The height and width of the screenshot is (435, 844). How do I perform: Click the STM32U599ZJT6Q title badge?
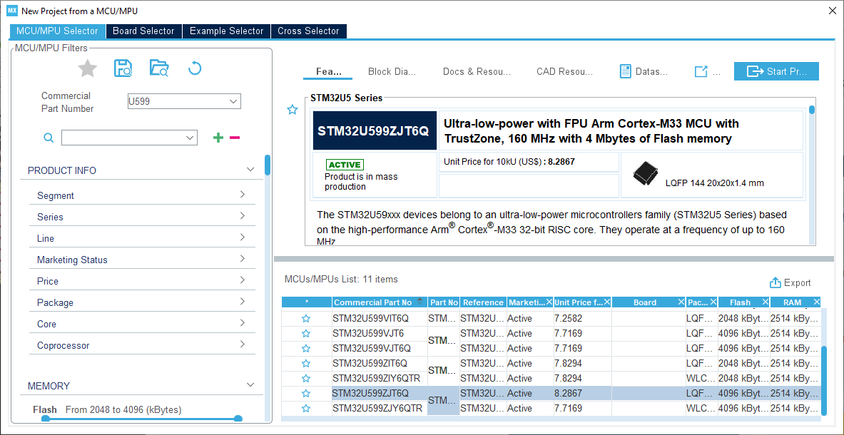(375, 131)
